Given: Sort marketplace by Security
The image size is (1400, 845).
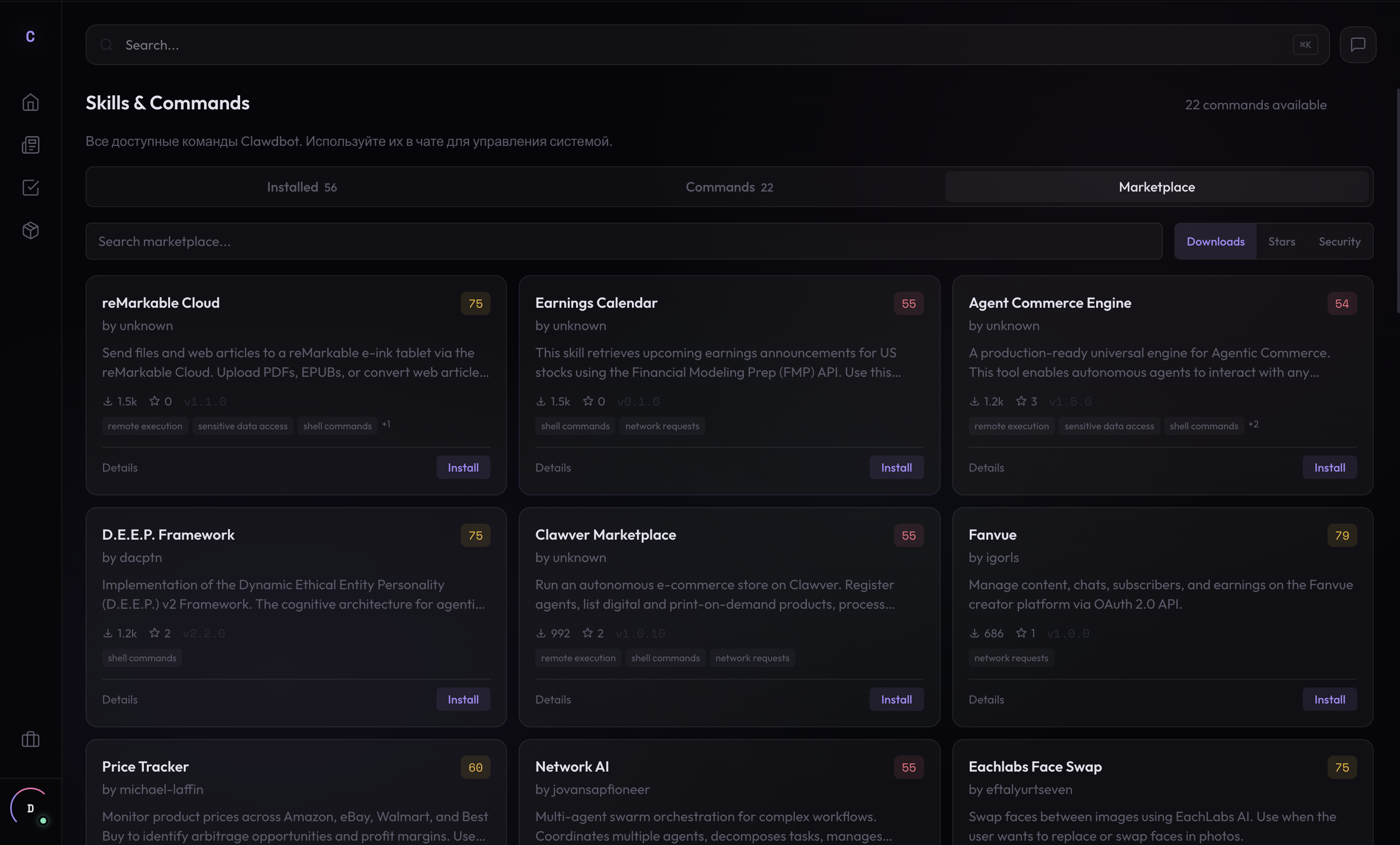Looking at the screenshot, I should [1339, 242].
